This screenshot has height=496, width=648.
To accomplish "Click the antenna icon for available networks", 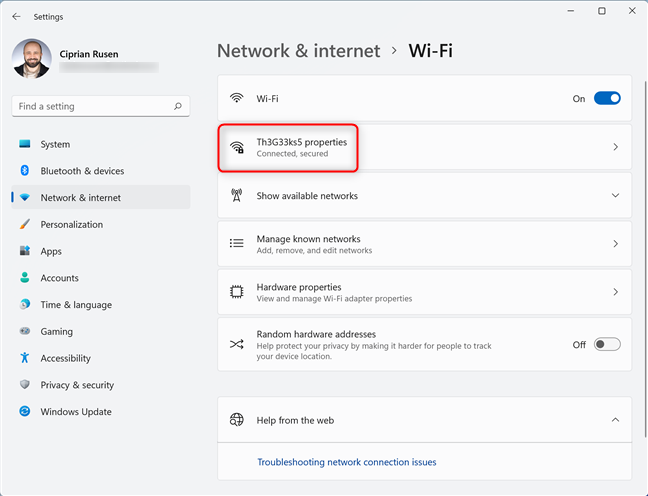I will 236,195.
